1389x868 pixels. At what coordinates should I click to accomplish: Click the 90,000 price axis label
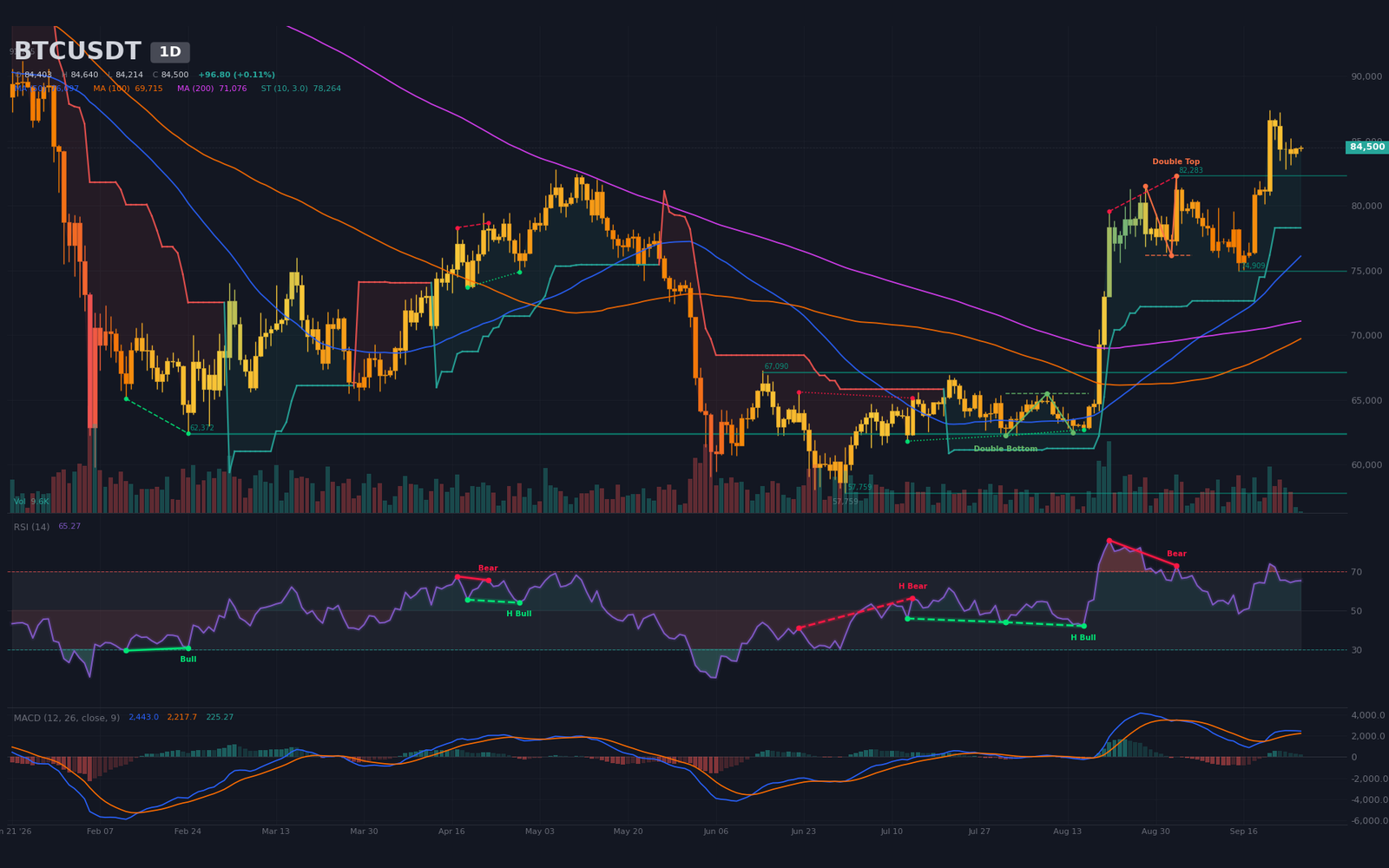pyautogui.click(x=1366, y=76)
